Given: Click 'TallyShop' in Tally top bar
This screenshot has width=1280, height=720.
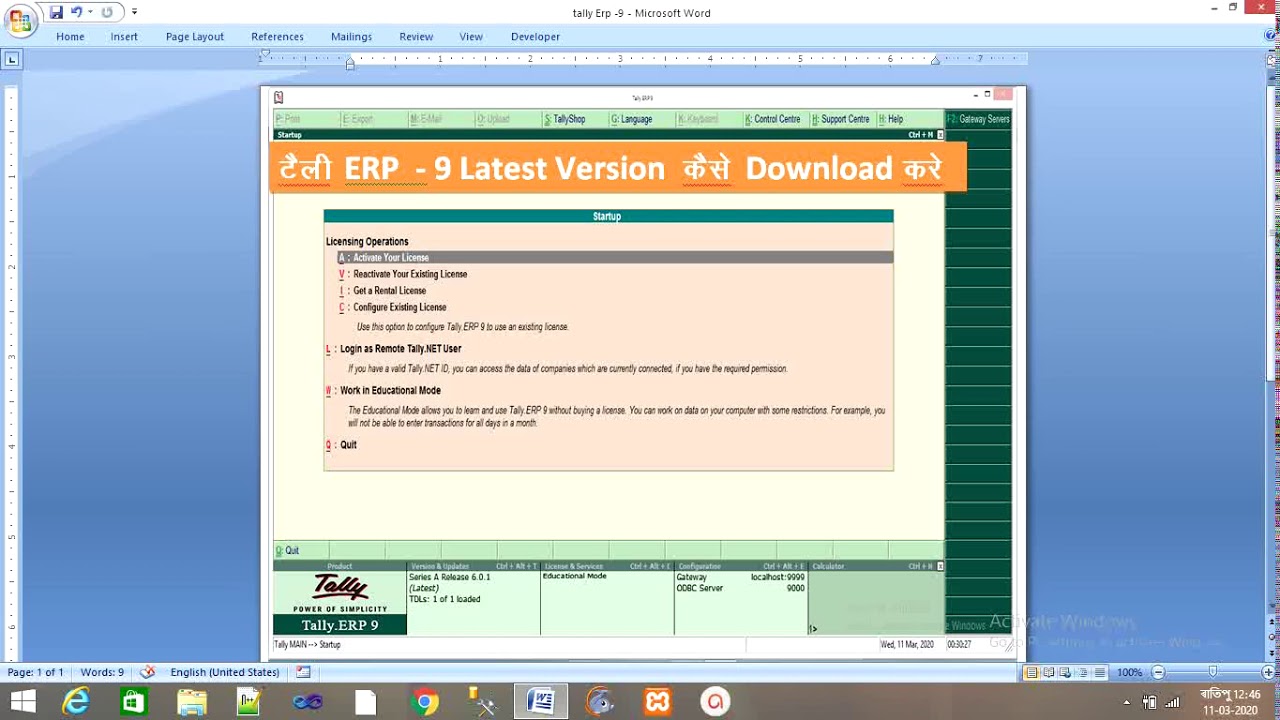Looking at the screenshot, I should (x=569, y=119).
